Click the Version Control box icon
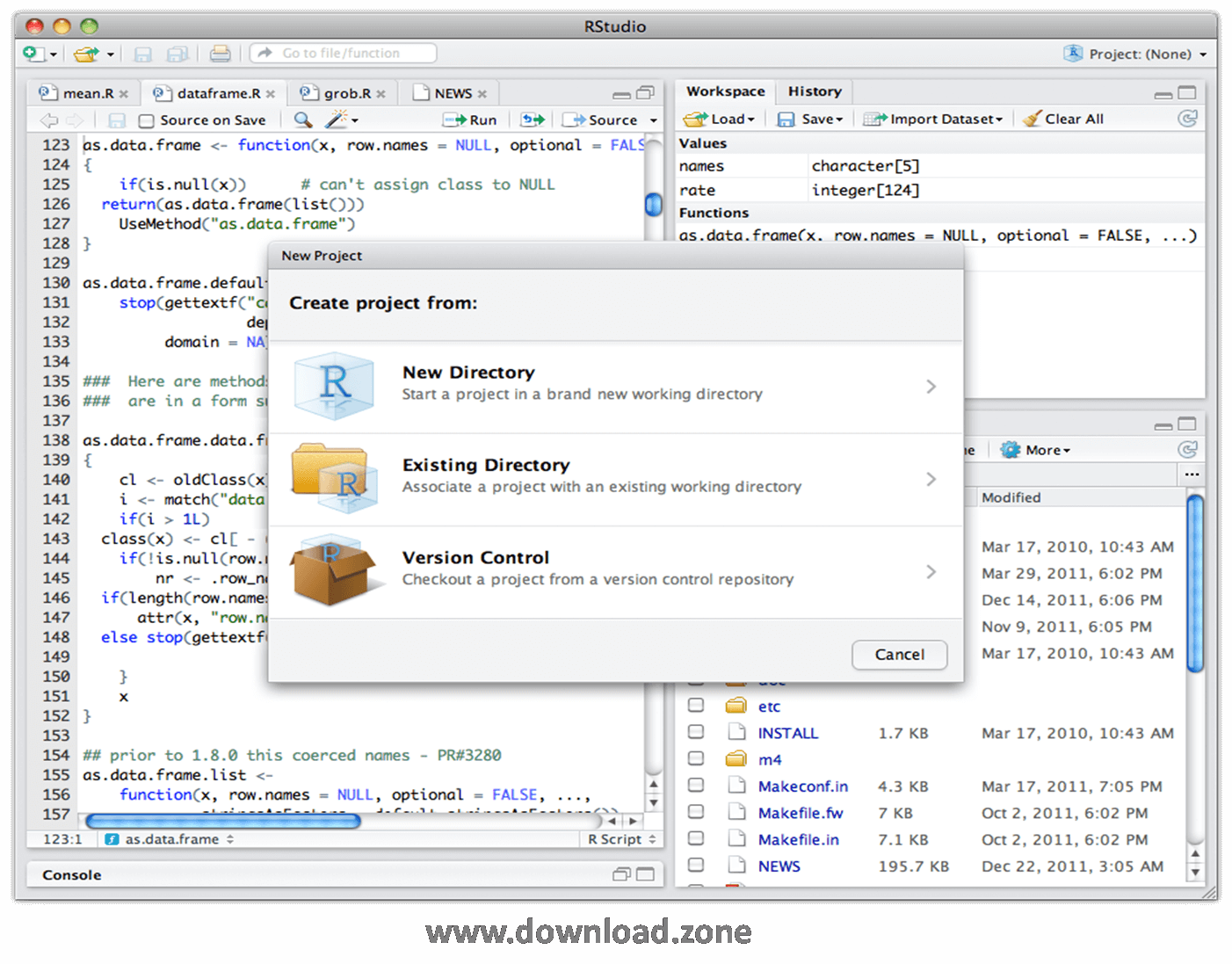This screenshot has height=964, width=1232. (335, 571)
